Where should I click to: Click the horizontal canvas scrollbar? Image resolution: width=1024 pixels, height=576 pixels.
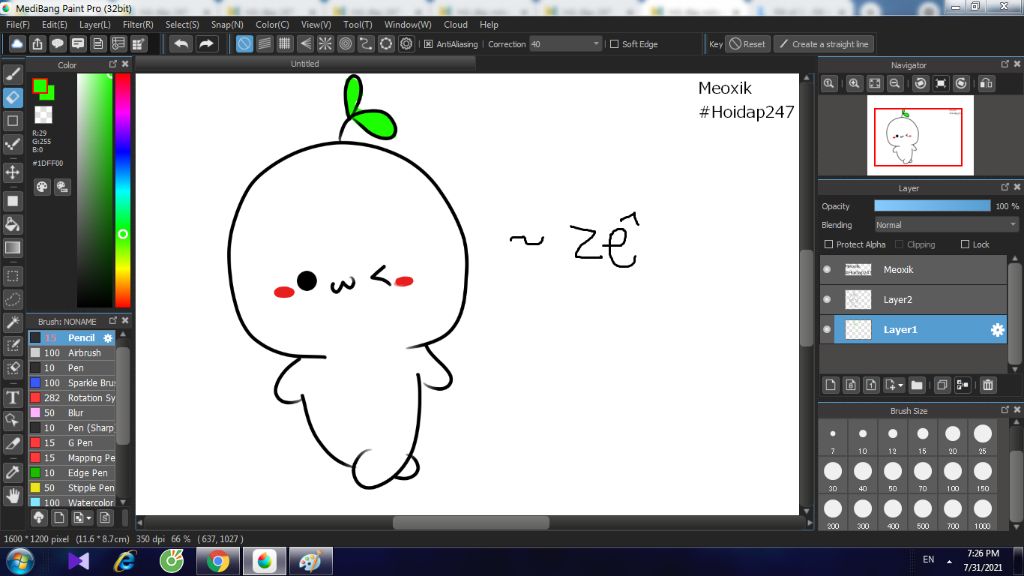point(470,522)
